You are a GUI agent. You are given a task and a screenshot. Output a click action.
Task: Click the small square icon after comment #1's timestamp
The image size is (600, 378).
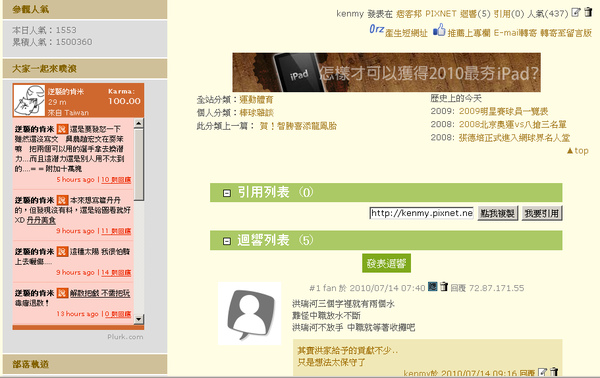pos(432,286)
